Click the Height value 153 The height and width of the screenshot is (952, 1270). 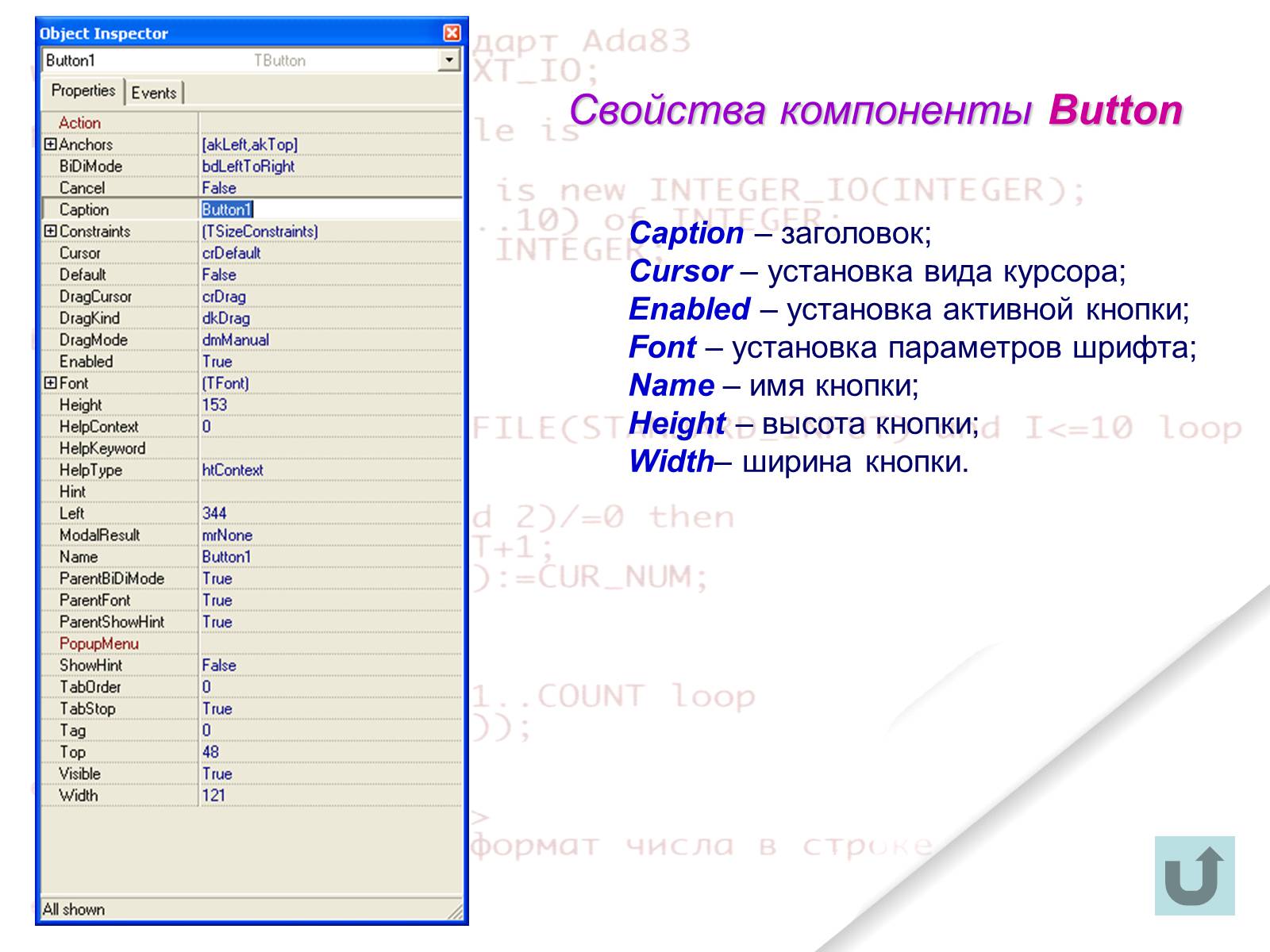point(214,405)
